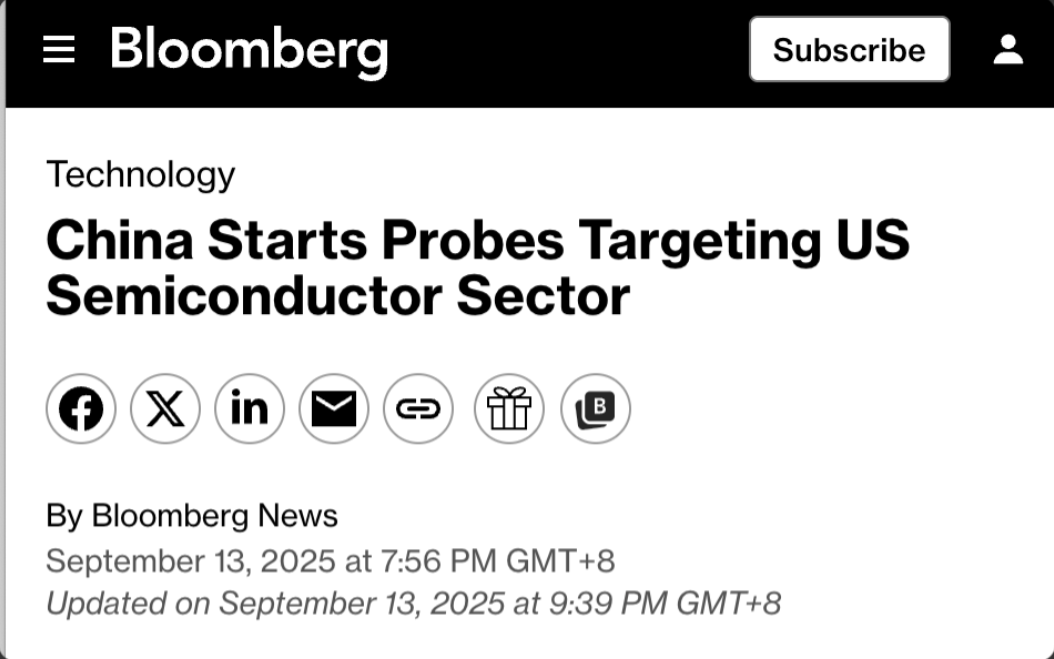Open the Technology section link

click(140, 175)
